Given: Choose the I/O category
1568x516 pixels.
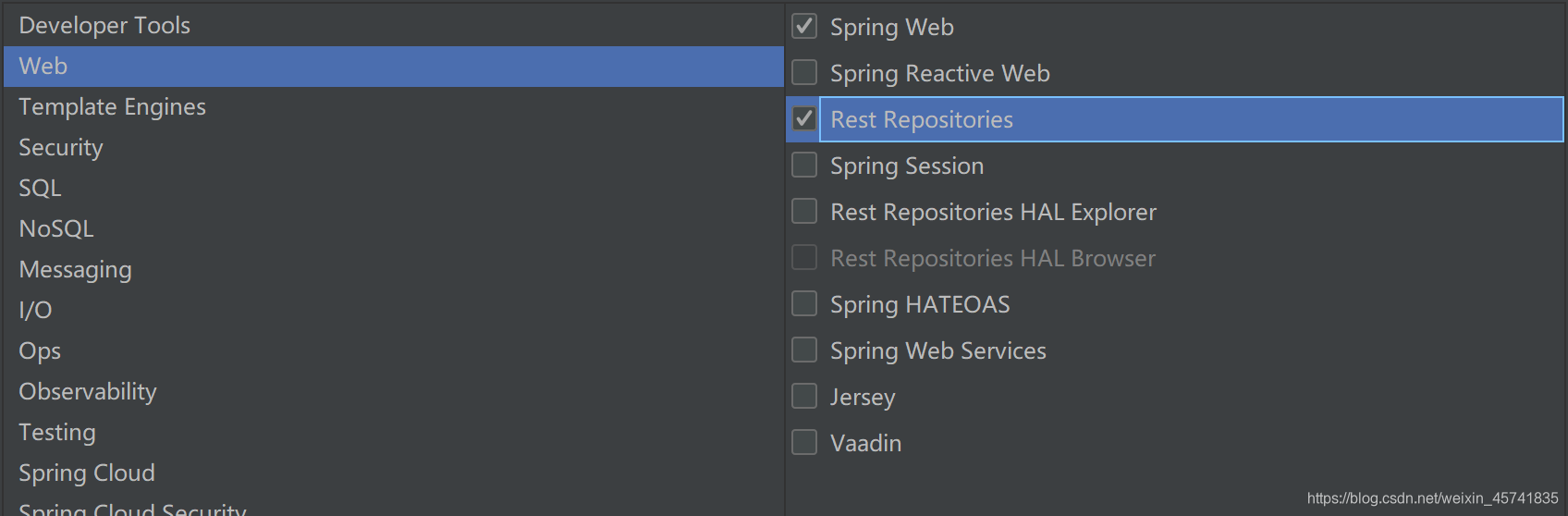Looking at the screenshot, I should tap(394, 310).
